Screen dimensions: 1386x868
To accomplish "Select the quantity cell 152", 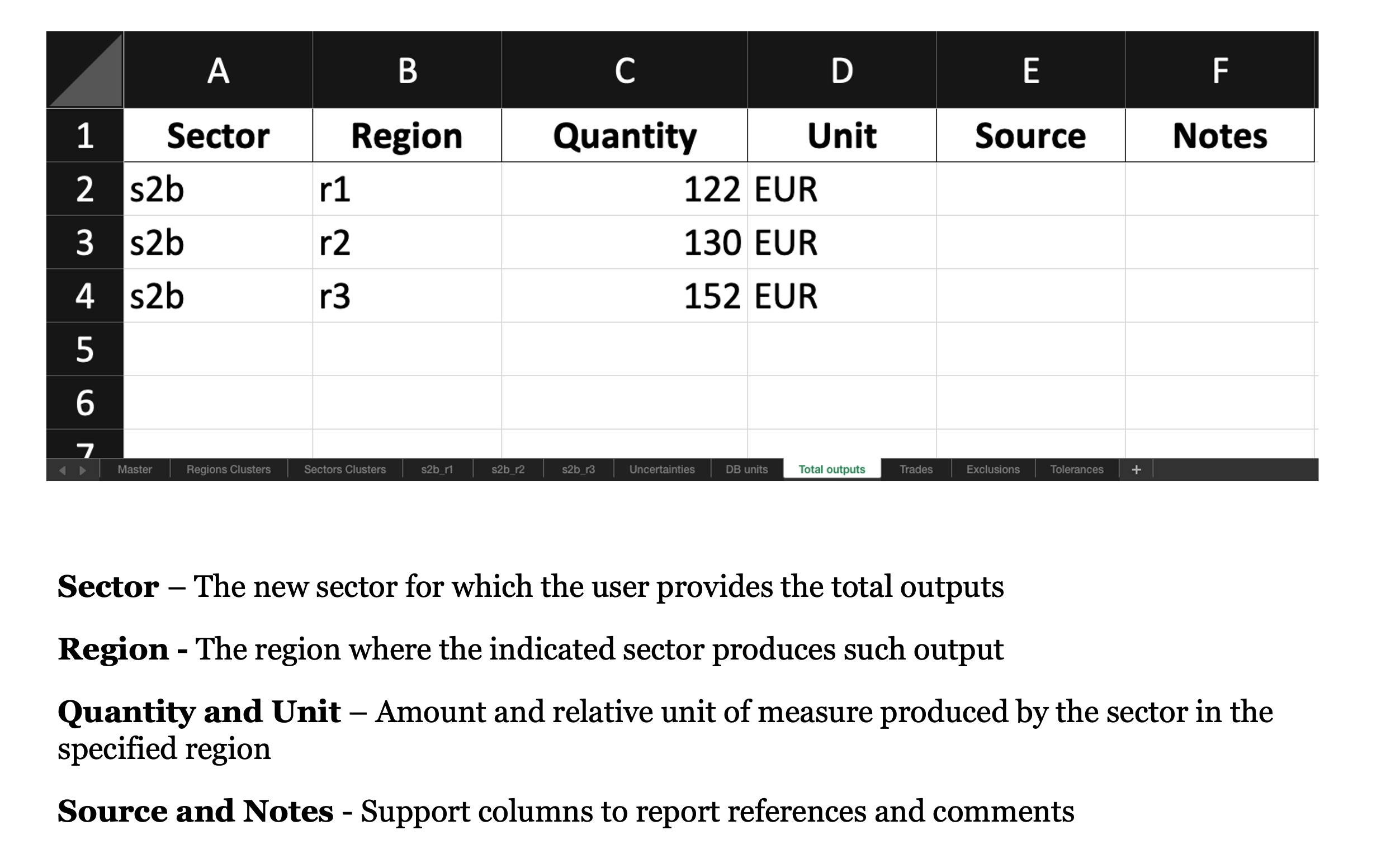I will (x=625, y=296).
